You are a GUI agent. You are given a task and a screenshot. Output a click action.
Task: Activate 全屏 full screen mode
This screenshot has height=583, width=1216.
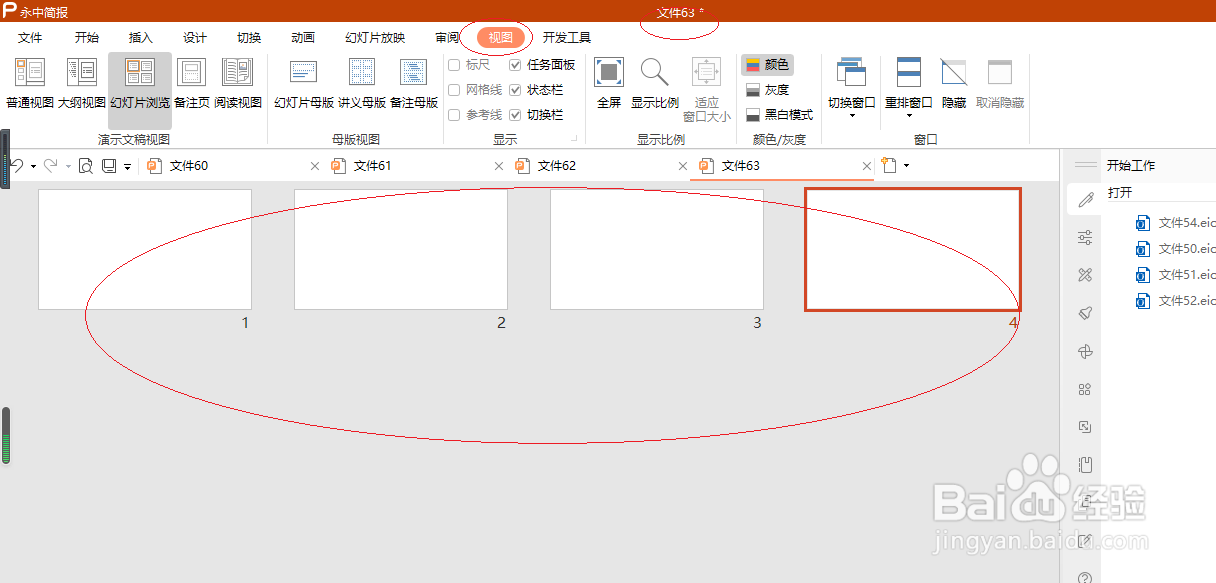point(608,85)
